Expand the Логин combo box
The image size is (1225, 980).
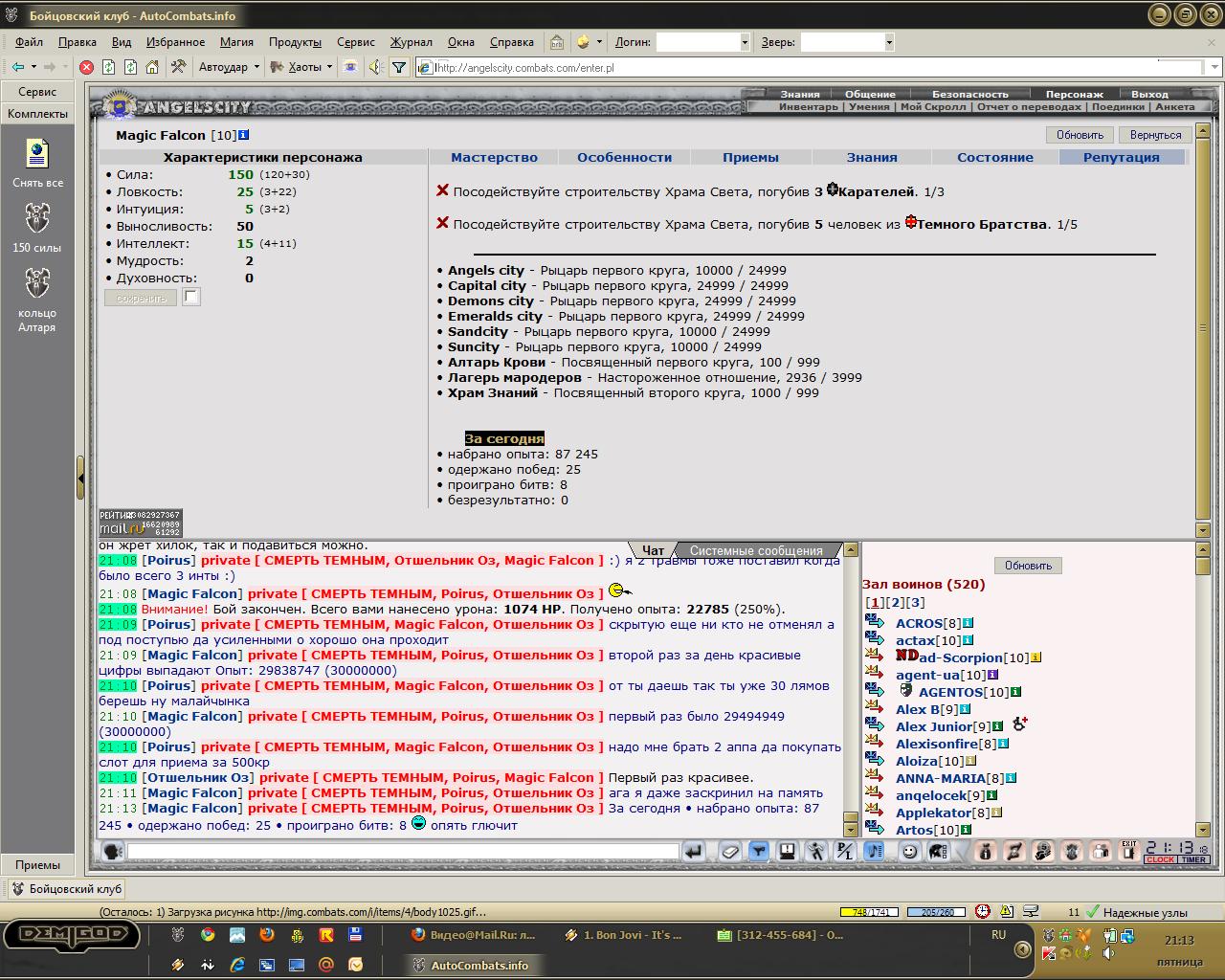pos(745,42)
